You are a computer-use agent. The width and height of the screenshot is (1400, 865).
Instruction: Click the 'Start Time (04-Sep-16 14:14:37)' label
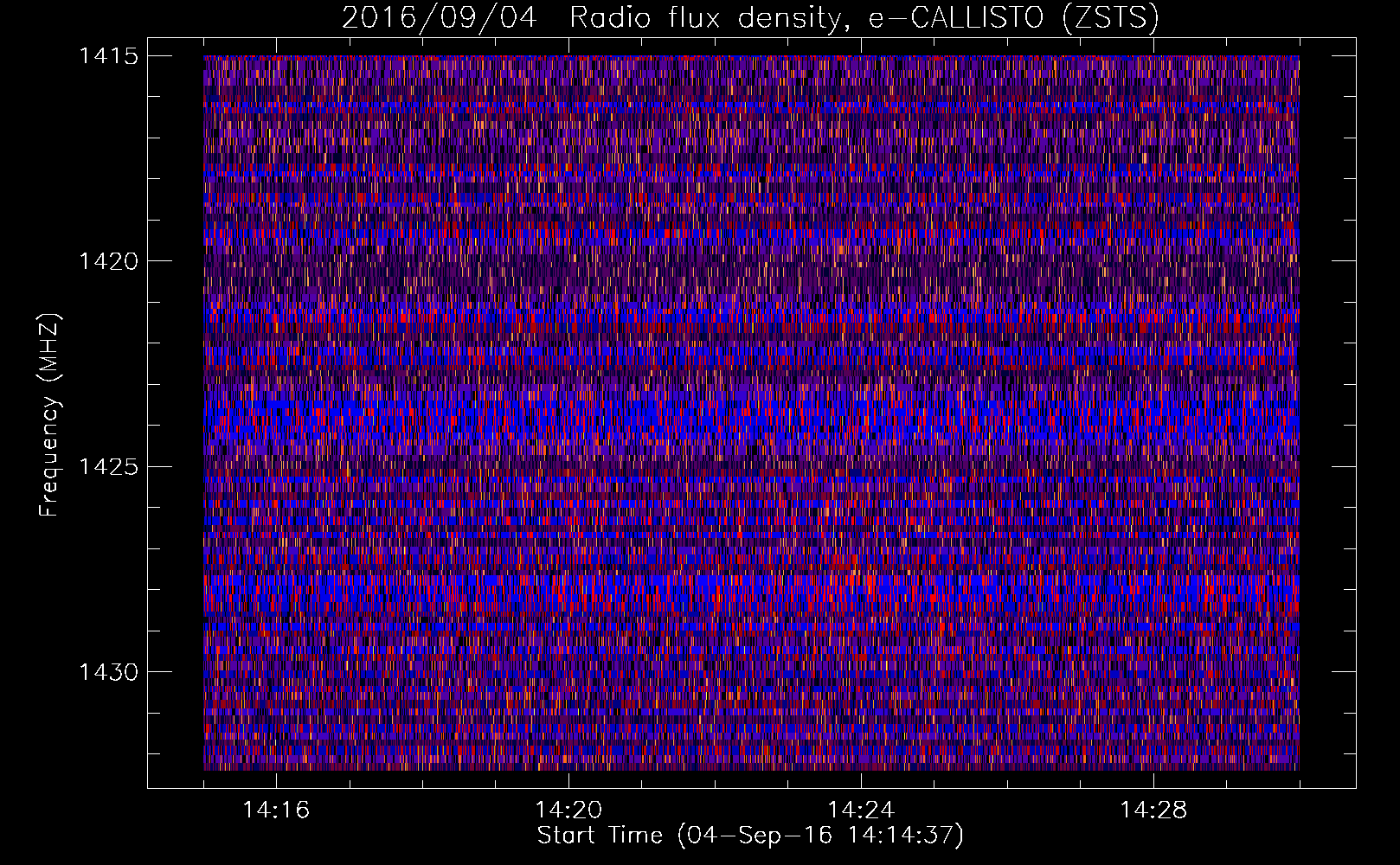coord(750,836)
